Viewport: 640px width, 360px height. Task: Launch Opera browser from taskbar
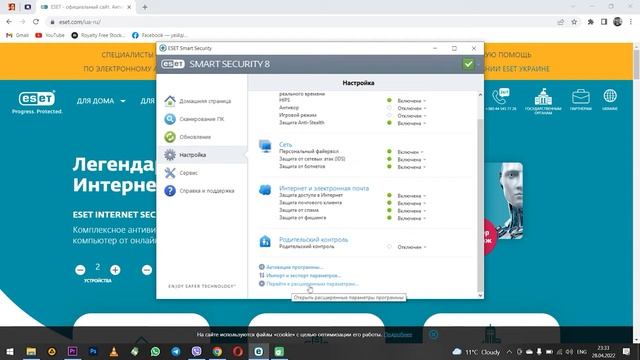(238, 351)
